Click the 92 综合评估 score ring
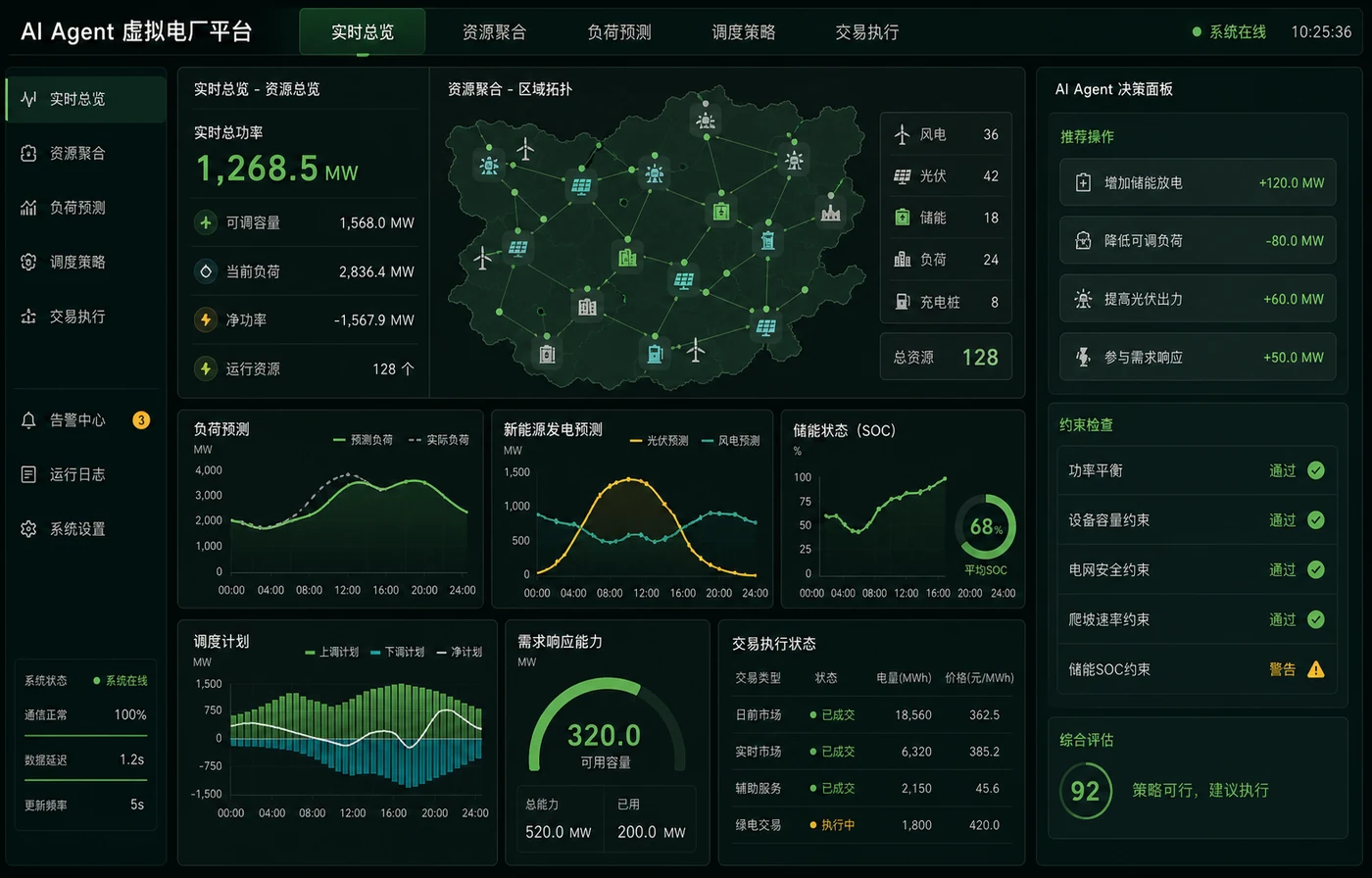 point(1085,791)
